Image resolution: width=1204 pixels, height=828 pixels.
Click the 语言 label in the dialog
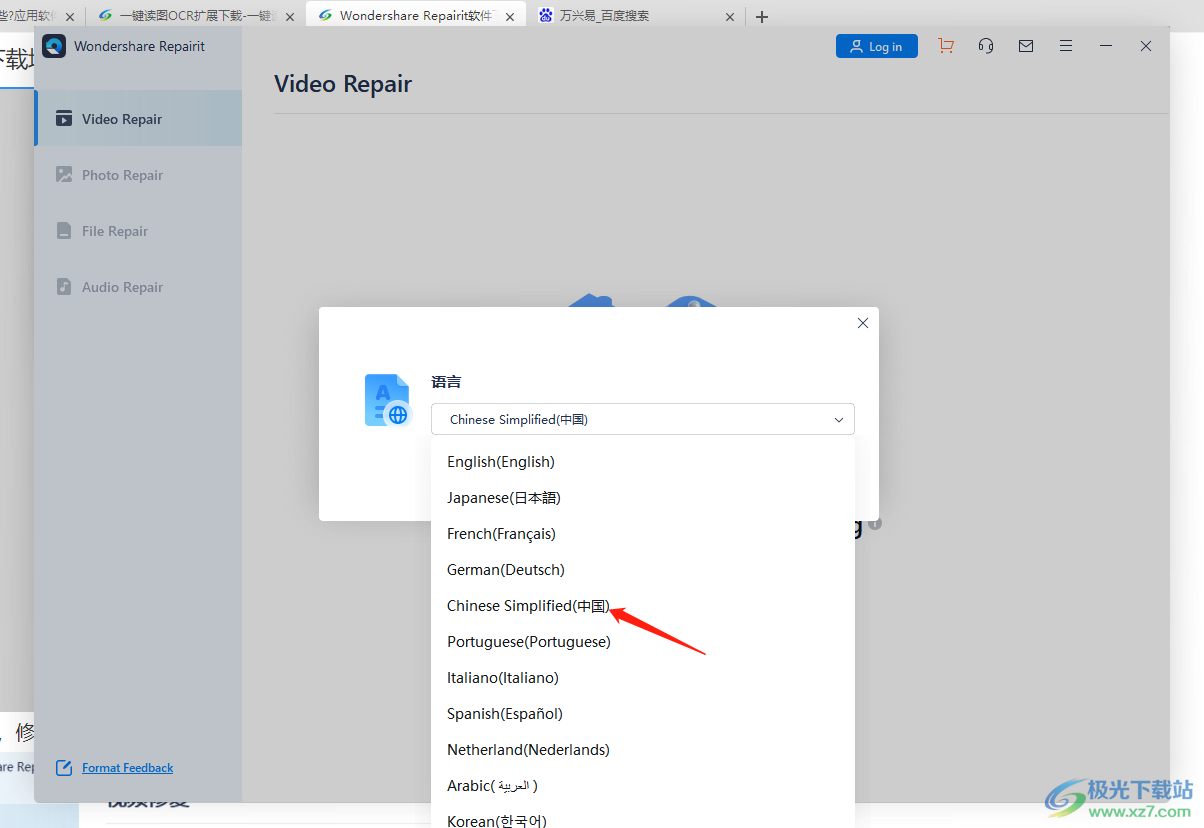pos(446,382)
